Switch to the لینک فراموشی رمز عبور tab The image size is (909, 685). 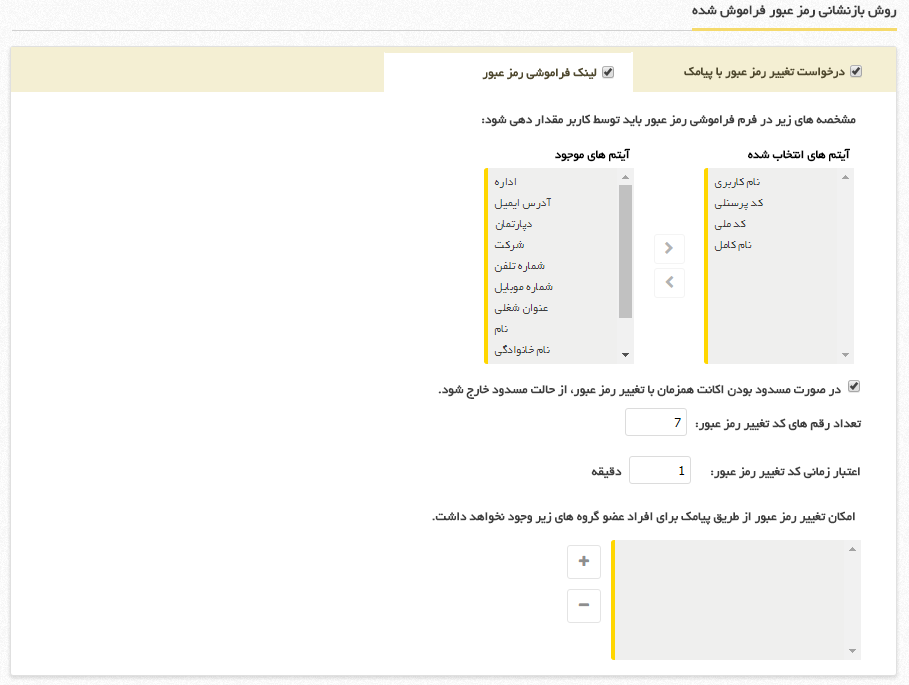[x=540, y=73]
